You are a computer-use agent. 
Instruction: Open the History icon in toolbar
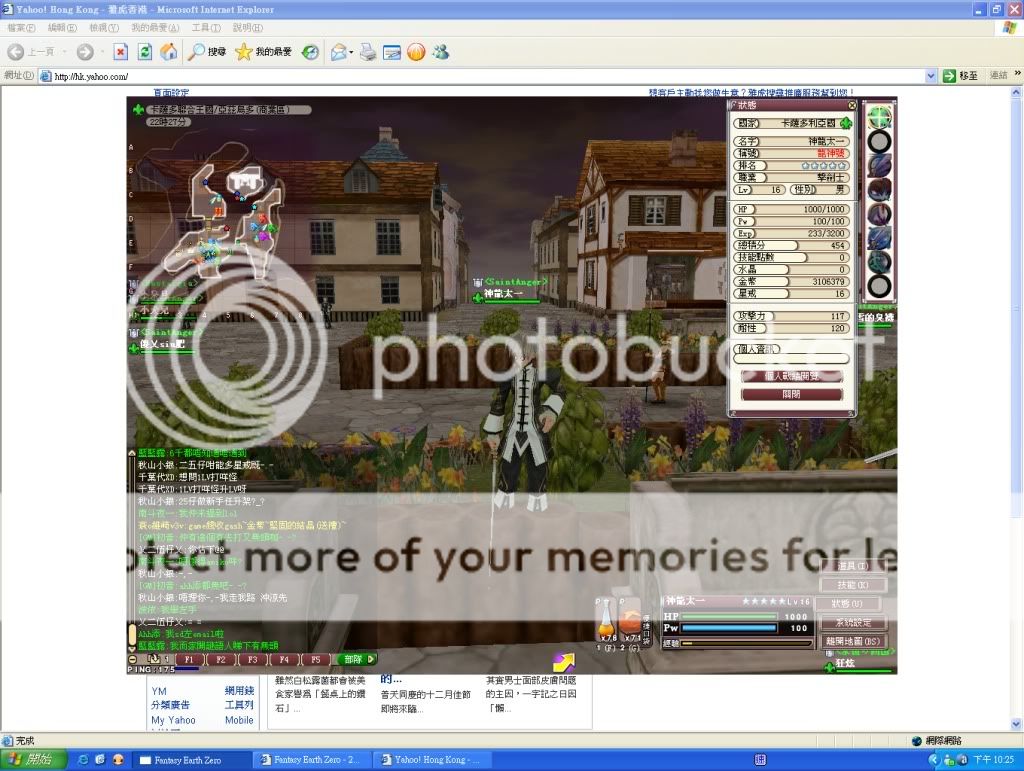(x=311, y=52)
